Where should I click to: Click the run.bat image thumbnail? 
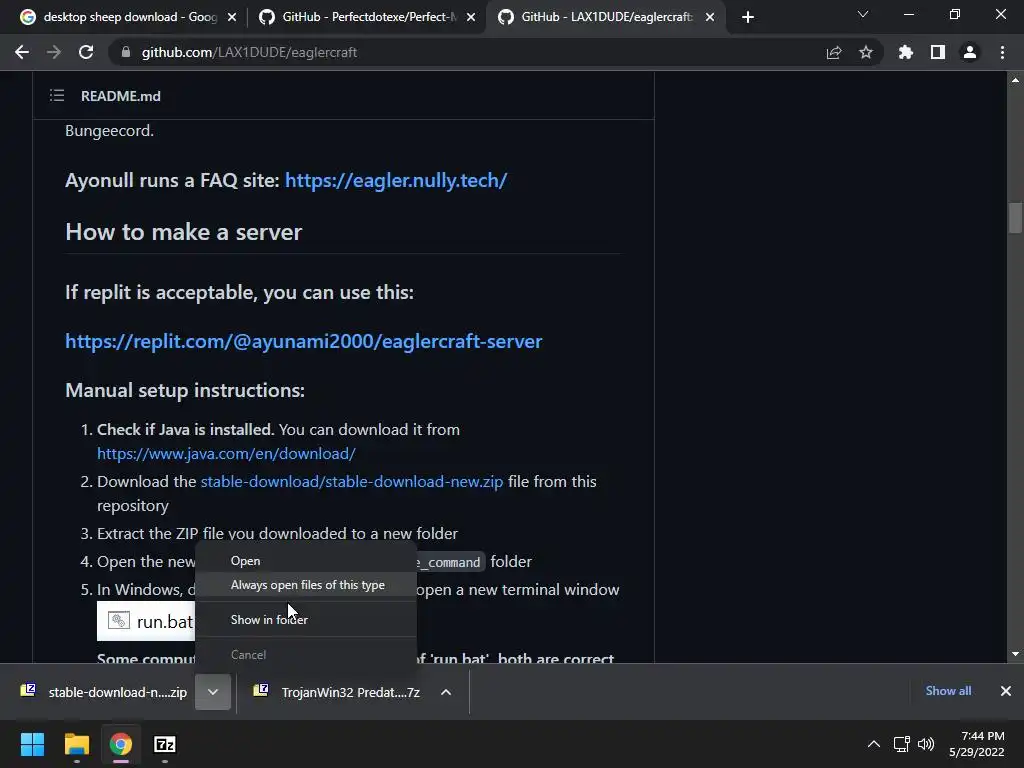(x=146, y=621)
